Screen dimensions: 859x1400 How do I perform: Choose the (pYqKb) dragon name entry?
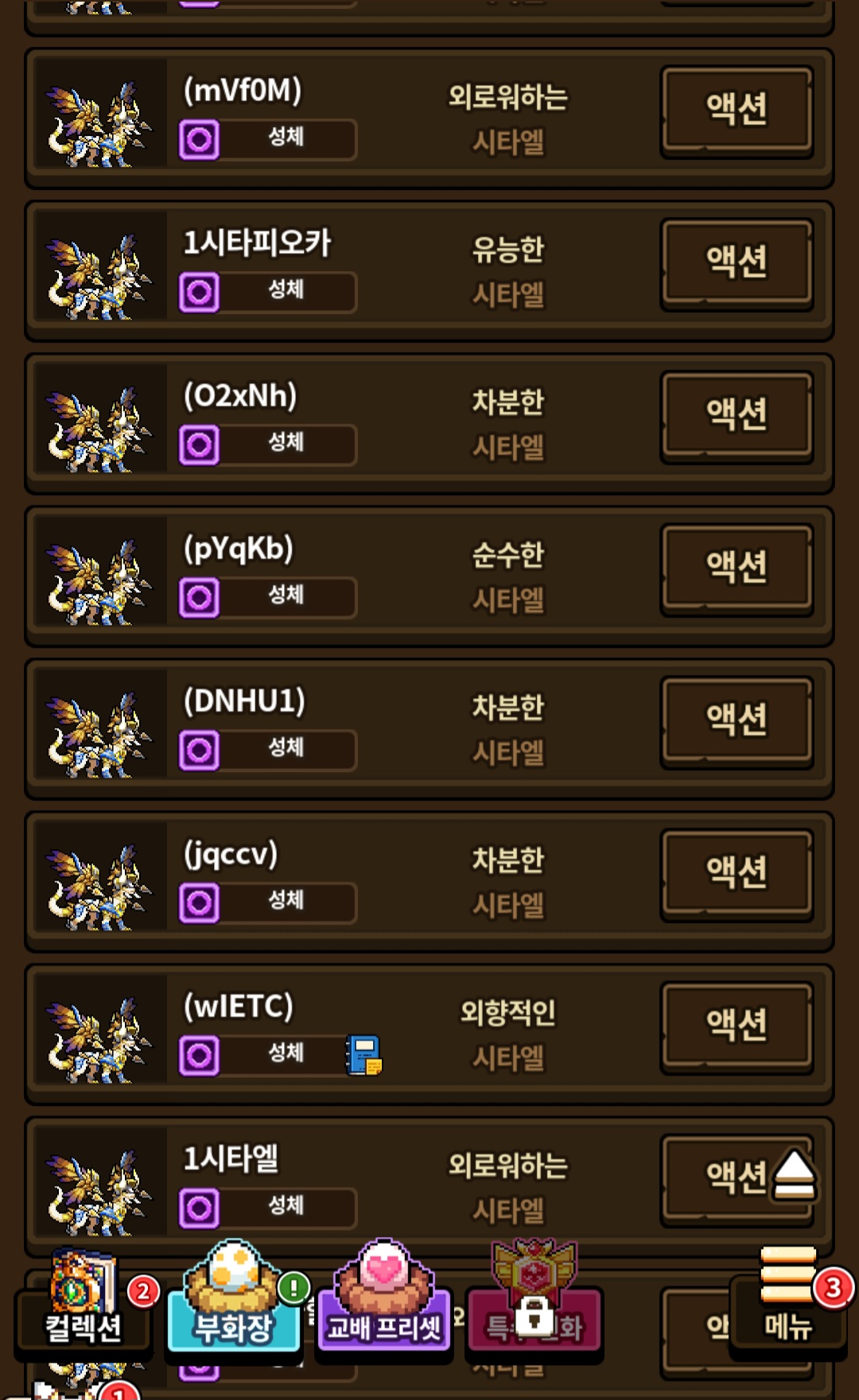pyautogui.click(x=239, y=549)
